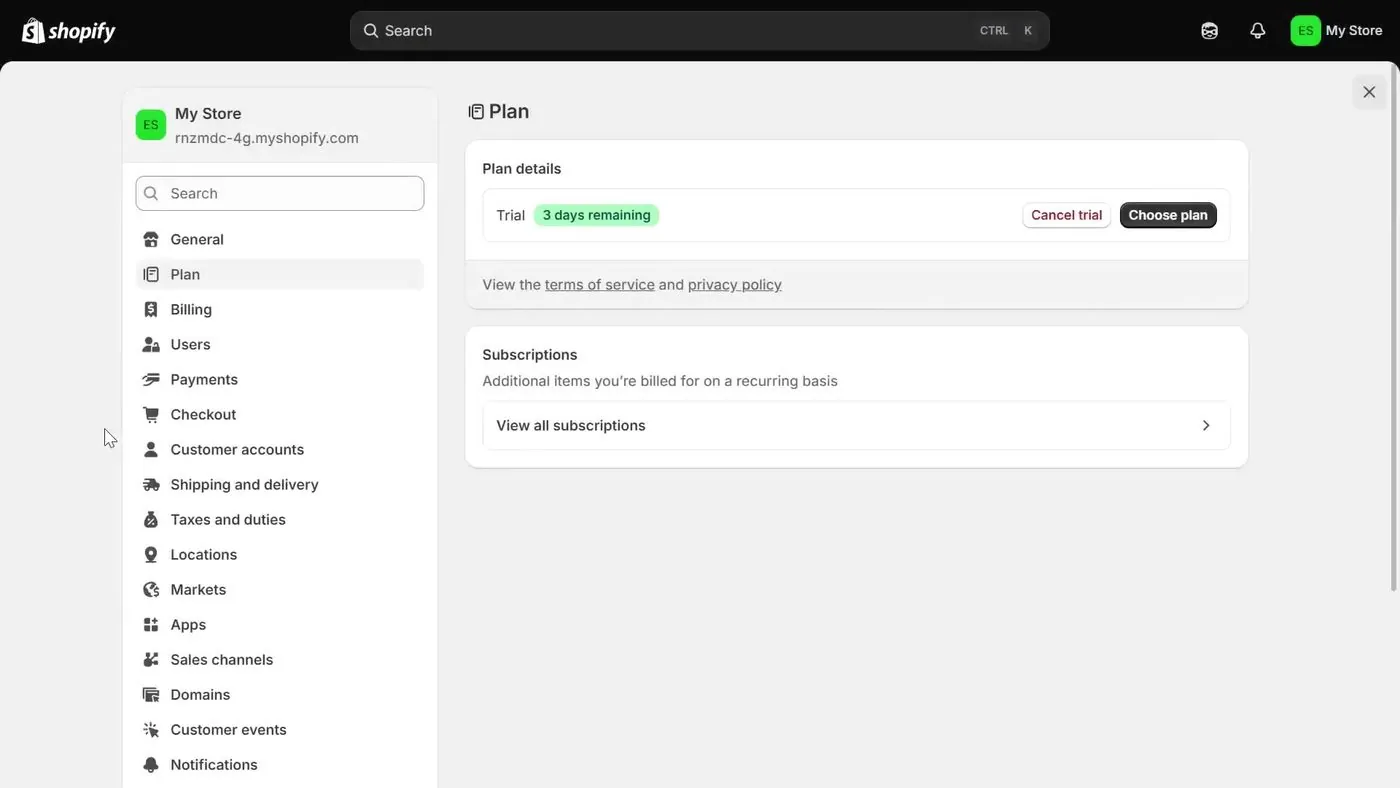Screen dimensions: 1400x788
Task: Click the Billing receipt icon
Action: (x=151, y=310)
